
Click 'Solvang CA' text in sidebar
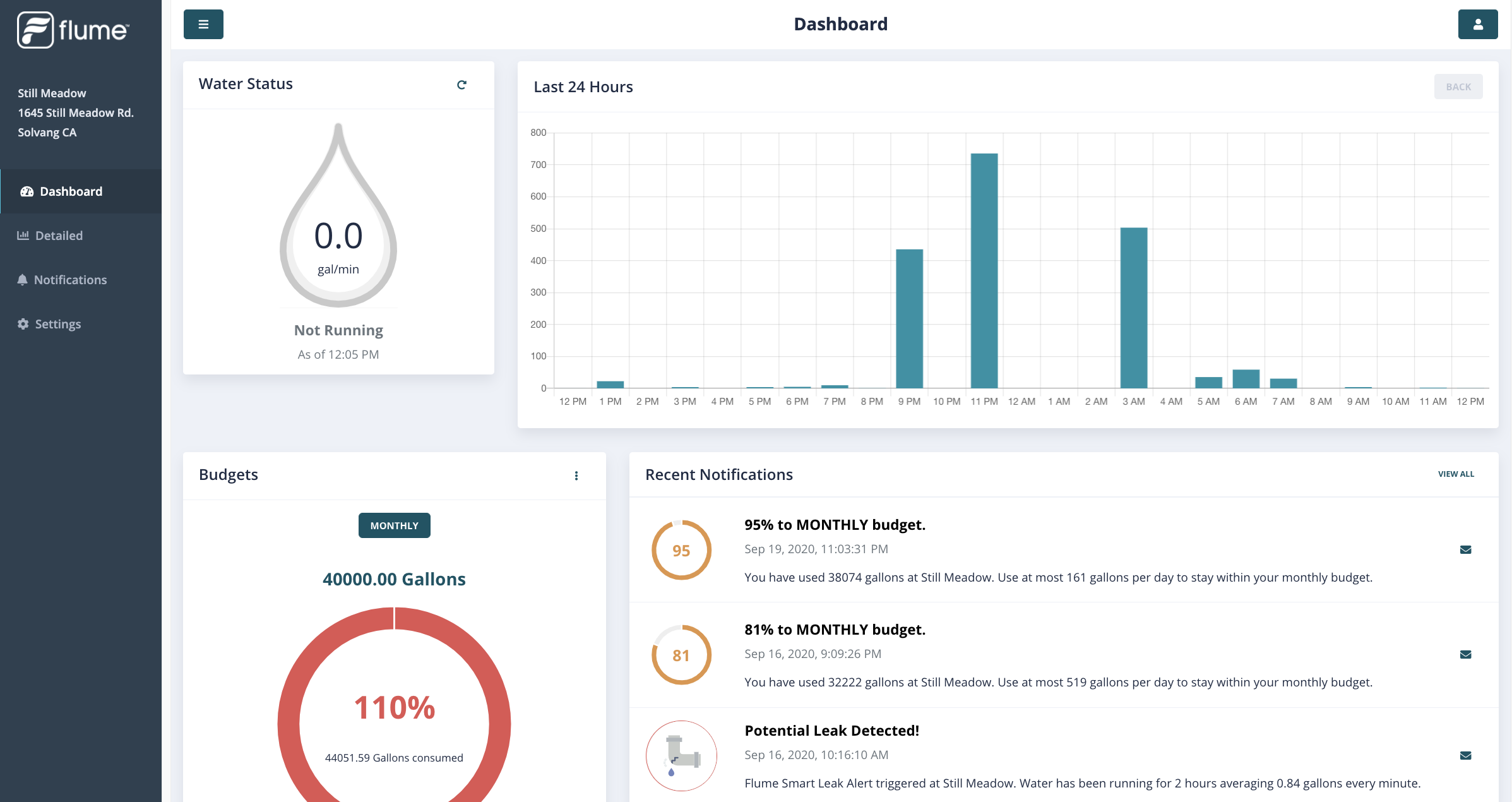(x=47, y=133)
